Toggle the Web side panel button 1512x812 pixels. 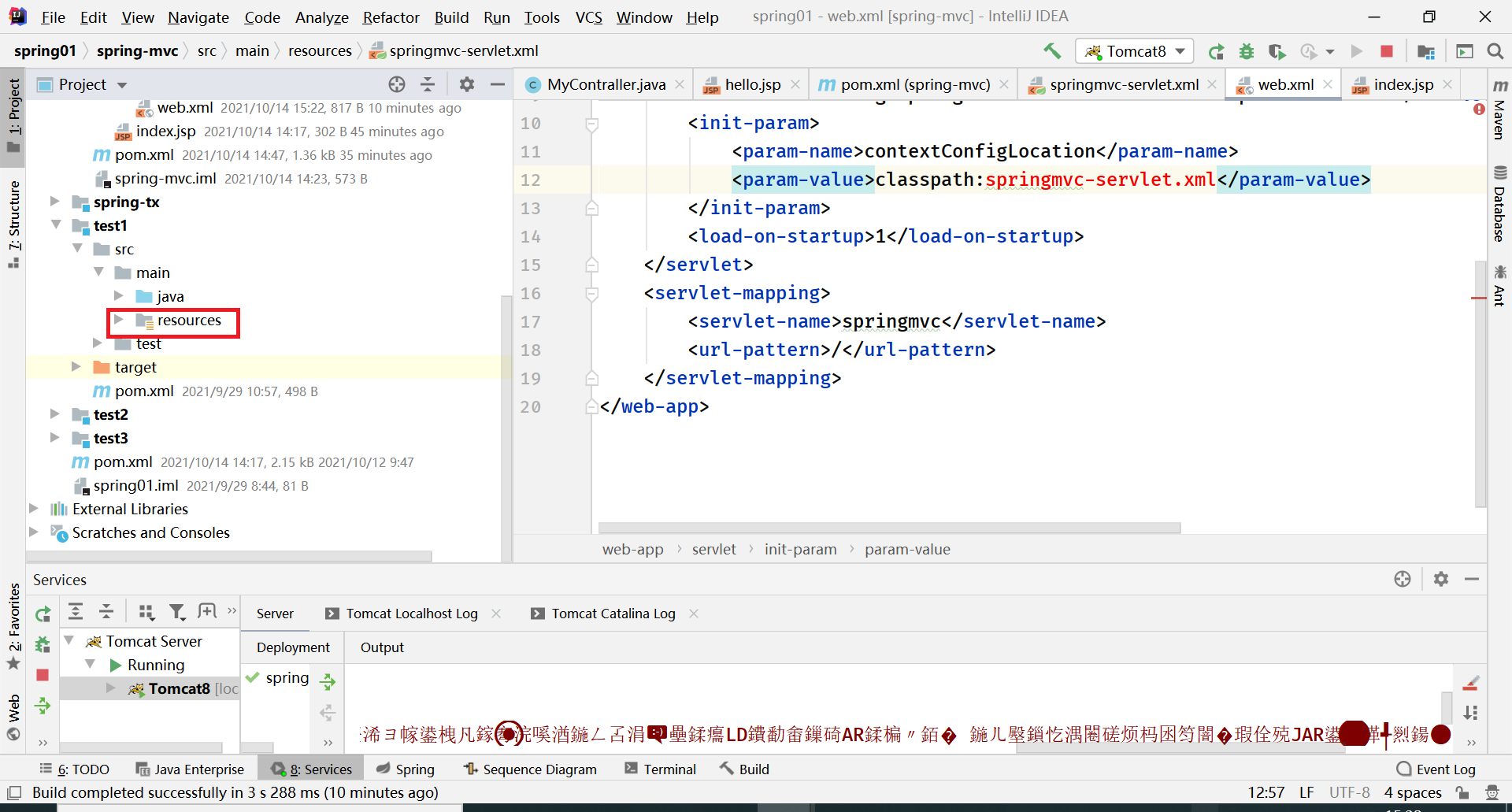(13, 717)
